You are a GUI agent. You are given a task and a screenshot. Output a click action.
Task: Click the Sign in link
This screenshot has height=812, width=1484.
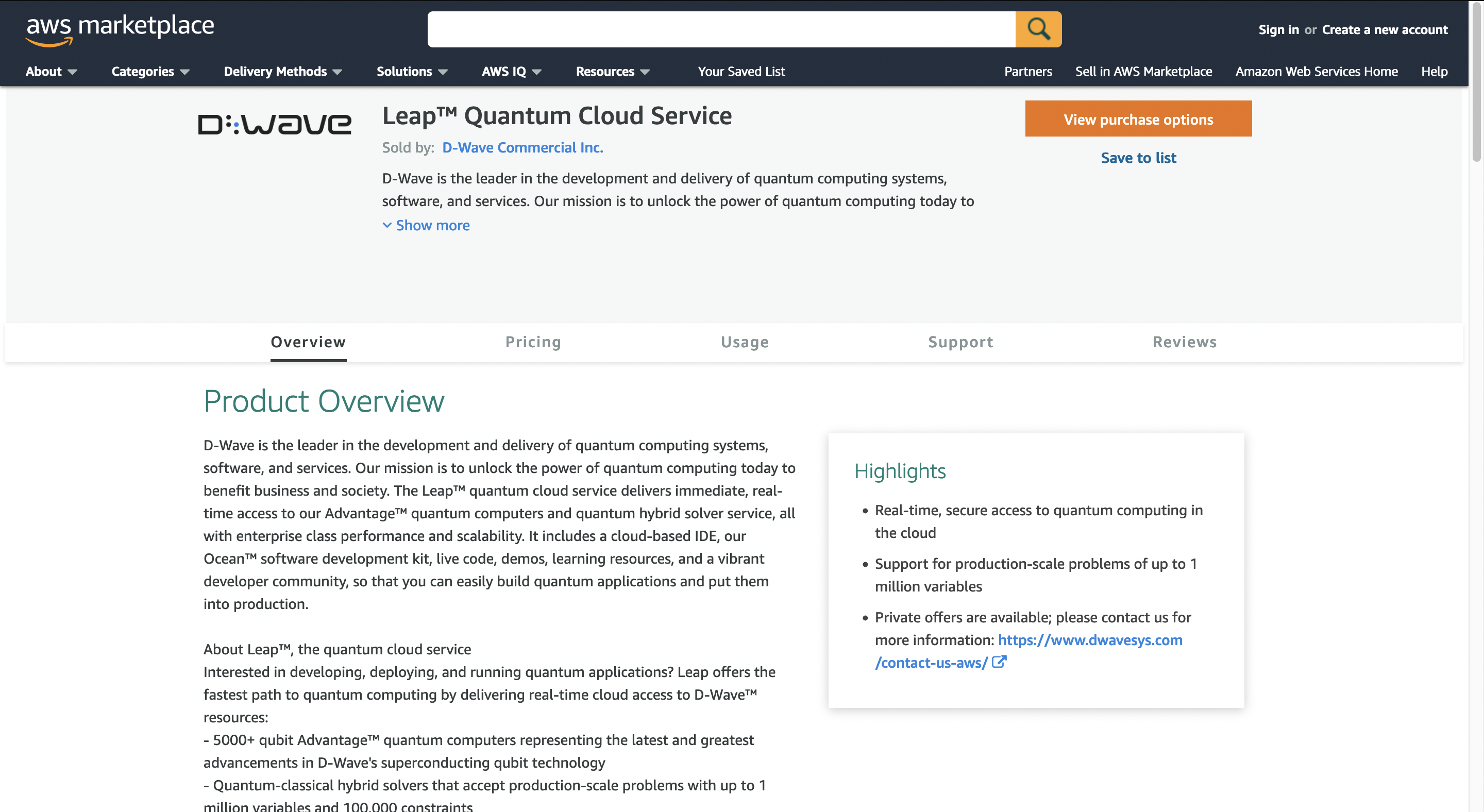pos(1278,30)
